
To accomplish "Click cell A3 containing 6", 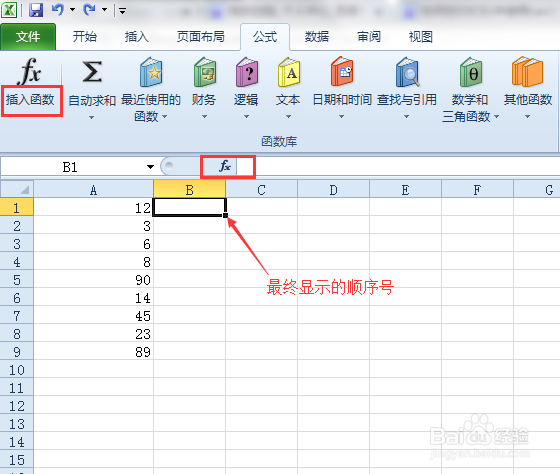I will 94,243.
